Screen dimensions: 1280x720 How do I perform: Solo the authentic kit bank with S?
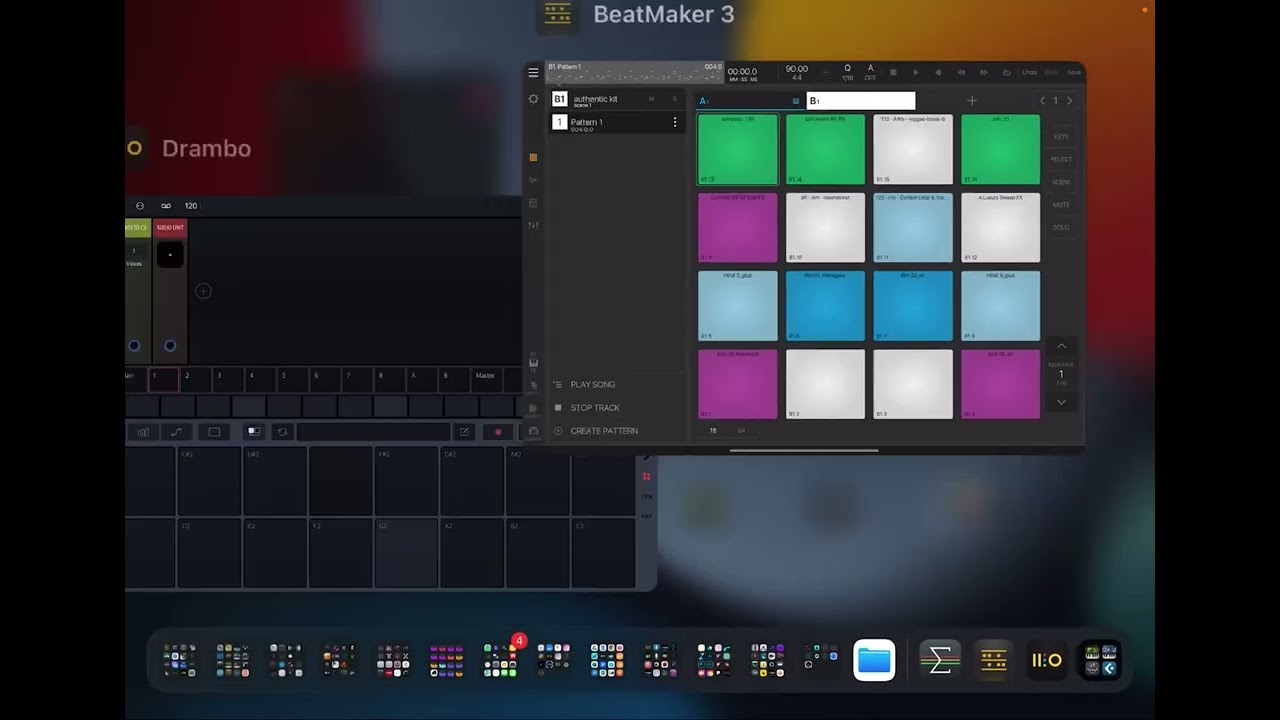pyautogui.click(x=674, y=99)
